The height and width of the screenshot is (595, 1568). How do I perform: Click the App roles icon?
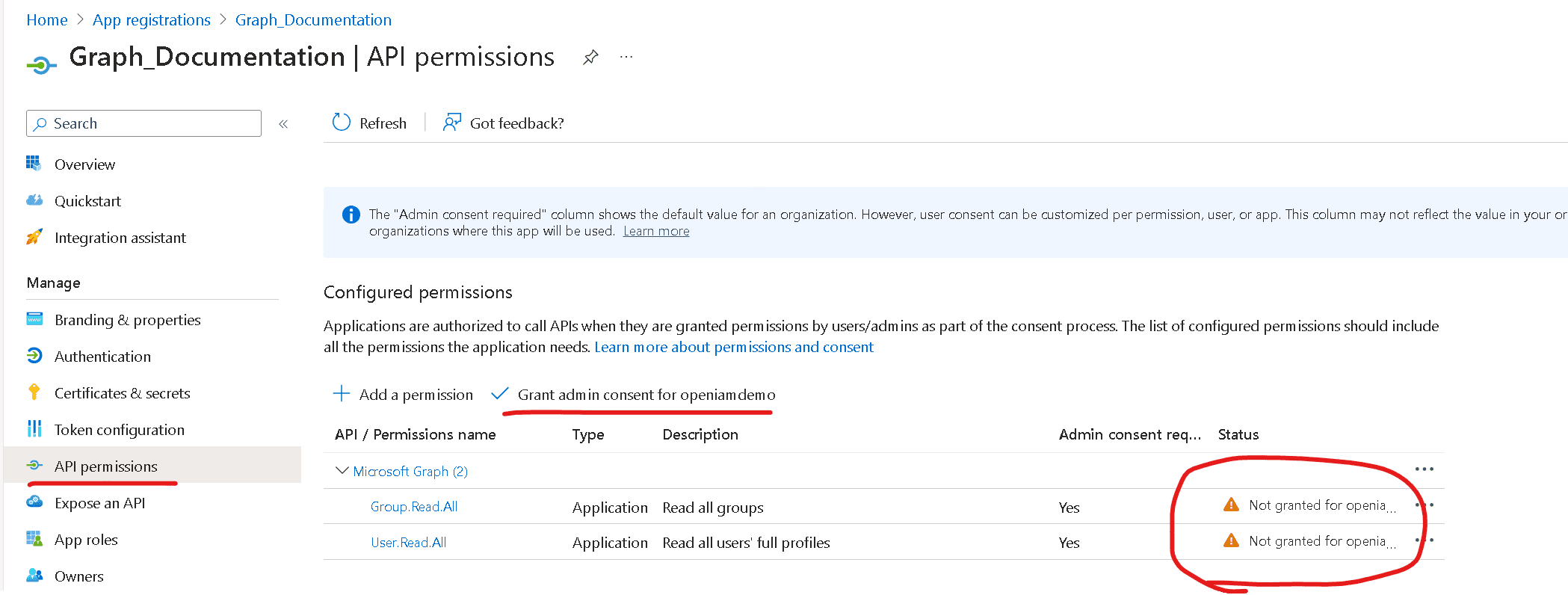pos(34,539)
